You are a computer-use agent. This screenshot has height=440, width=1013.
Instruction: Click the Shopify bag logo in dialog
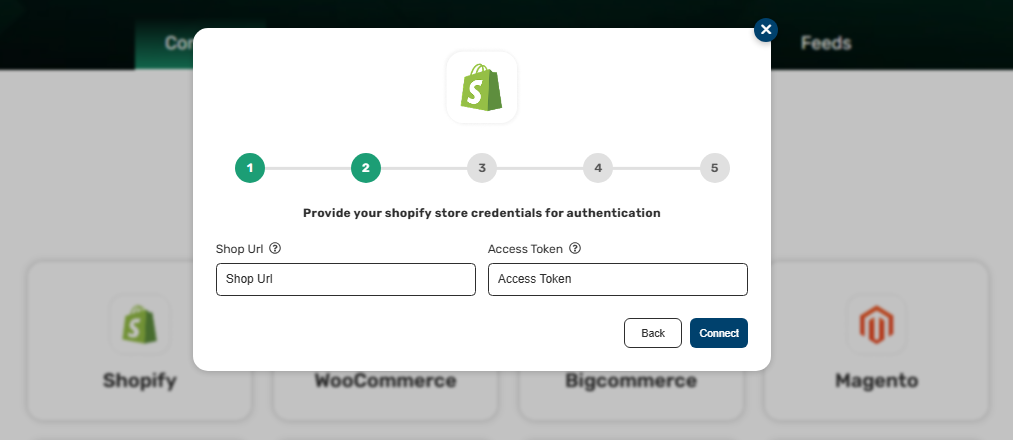tap(481, 87)
